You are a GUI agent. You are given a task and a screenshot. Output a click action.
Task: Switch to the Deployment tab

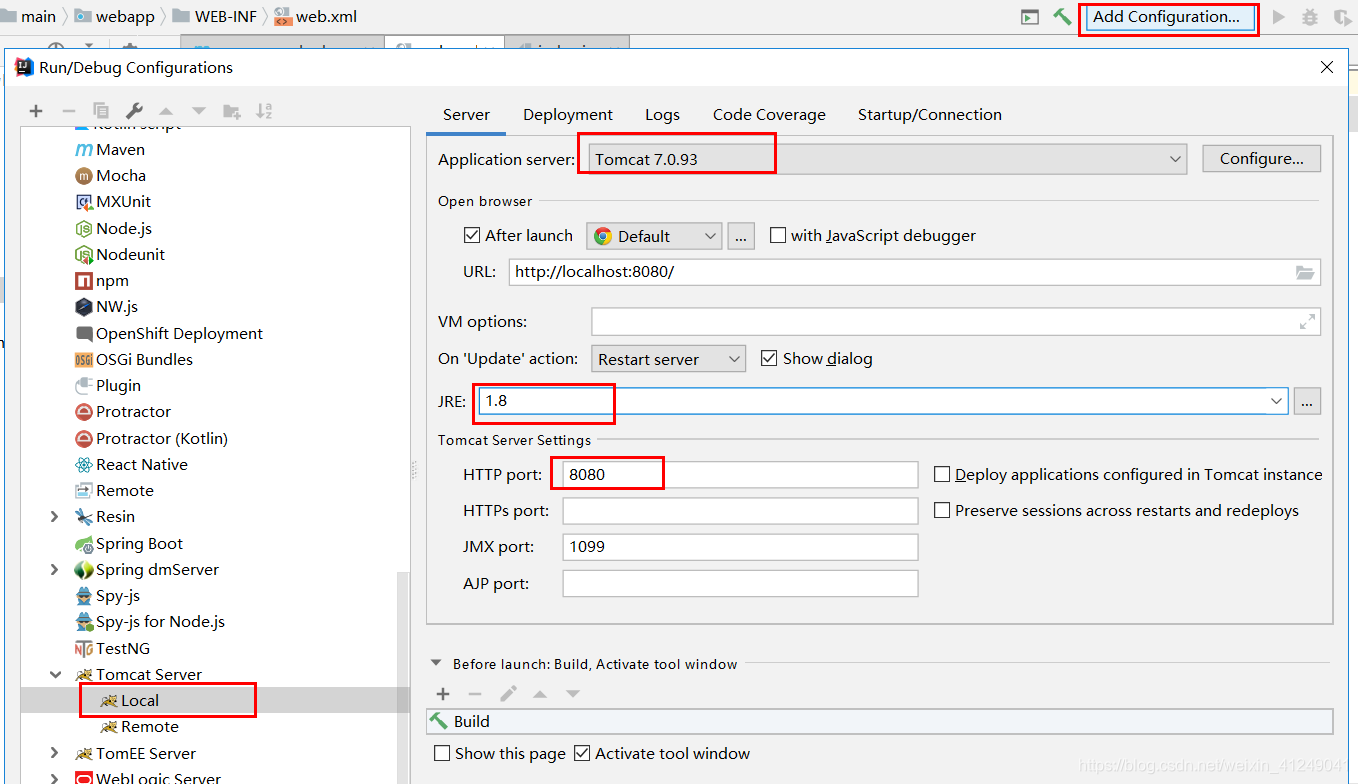click(x=568, y=114)
